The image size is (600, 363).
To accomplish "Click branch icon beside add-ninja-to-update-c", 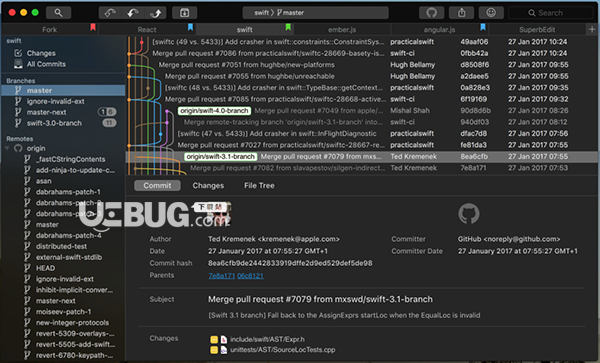I will click(x=27, y=170).
